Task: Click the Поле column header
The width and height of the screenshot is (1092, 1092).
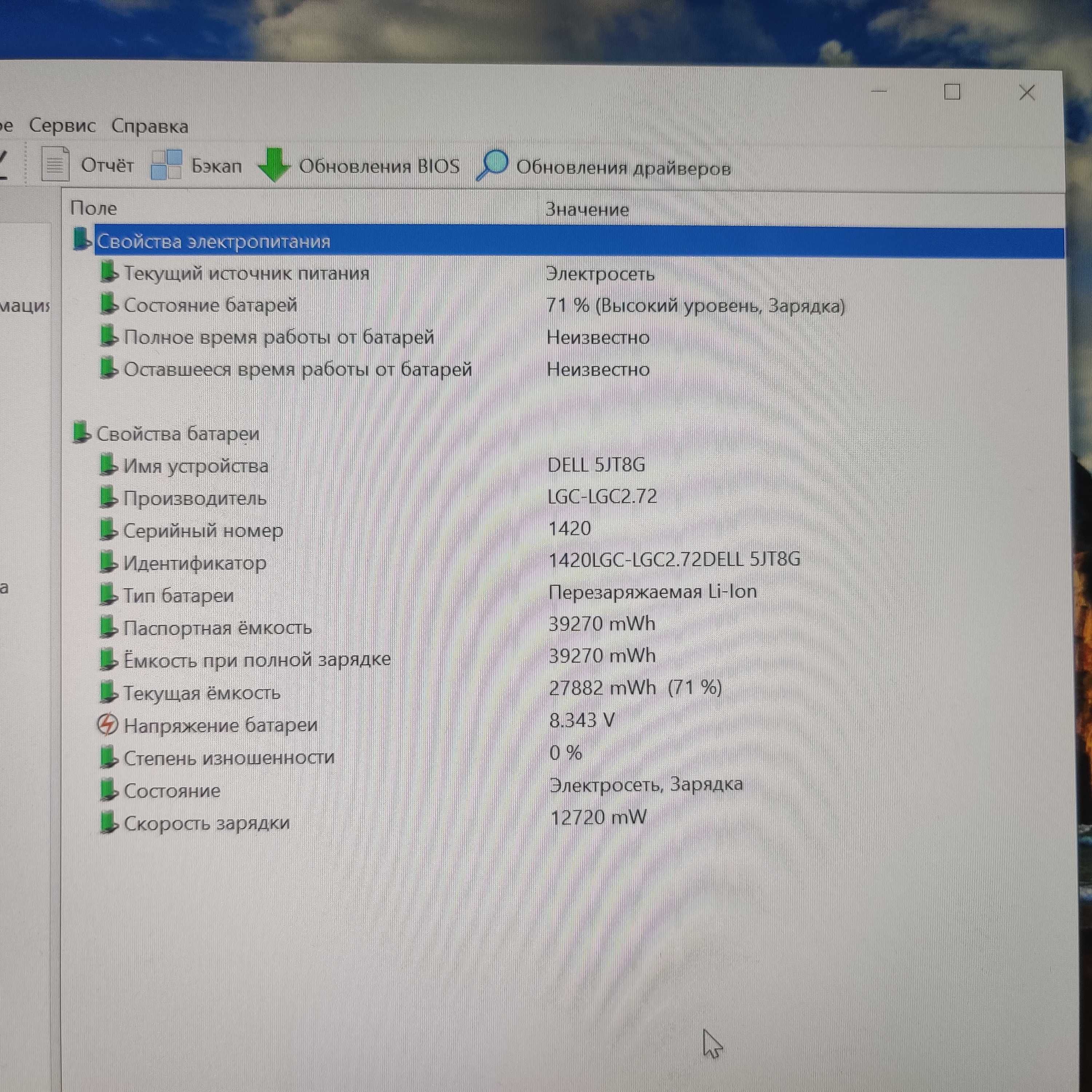Action: click(94, 208)
